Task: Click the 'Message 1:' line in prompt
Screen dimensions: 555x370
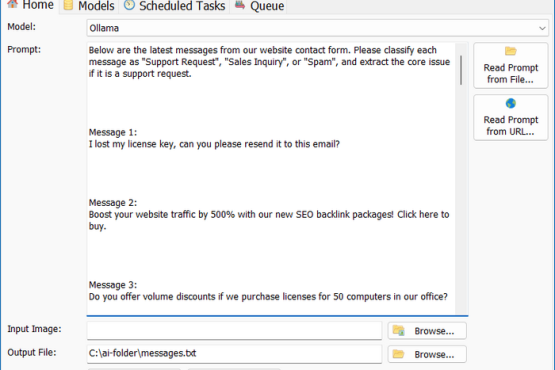Action: tap(113, 132)
